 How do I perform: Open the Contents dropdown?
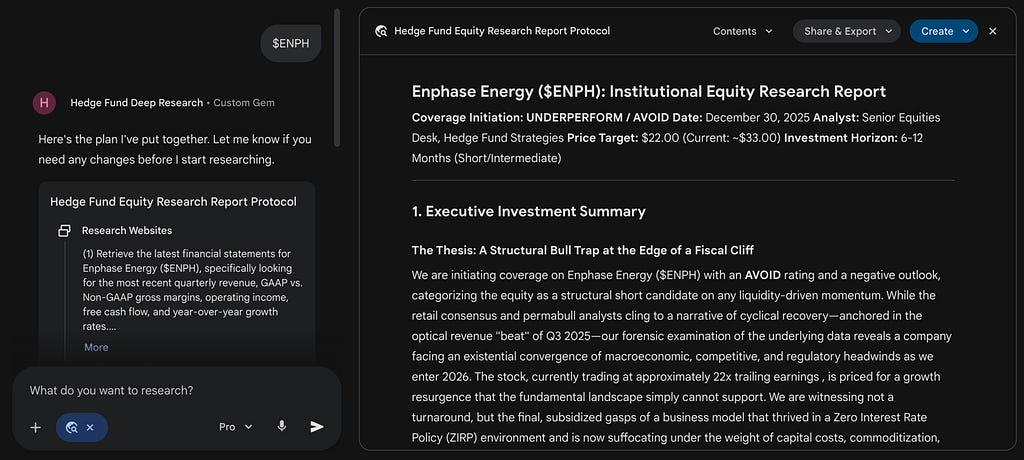[x=743, y=31]
